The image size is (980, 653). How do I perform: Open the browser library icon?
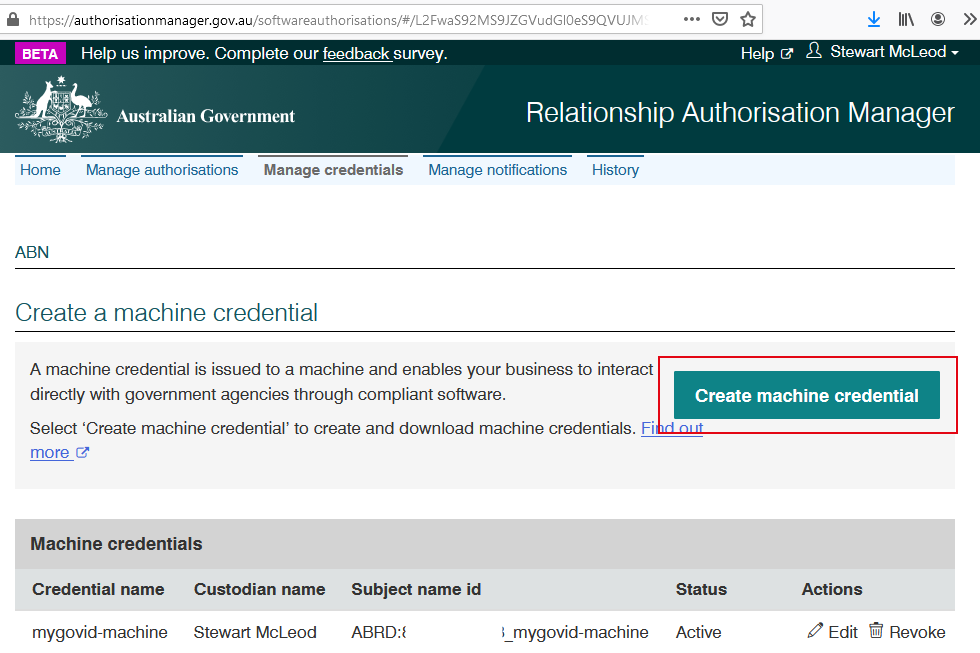click(x=906, y=19)
